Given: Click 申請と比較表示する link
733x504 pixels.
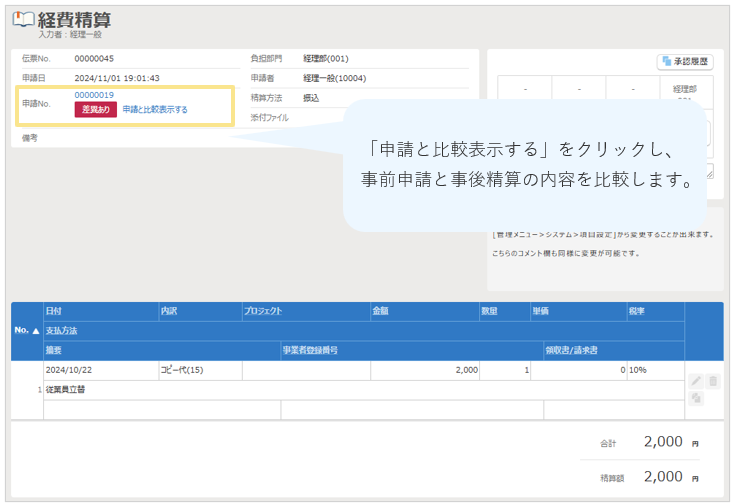Looking at the screenshot, I should click(x=155, y=109).
